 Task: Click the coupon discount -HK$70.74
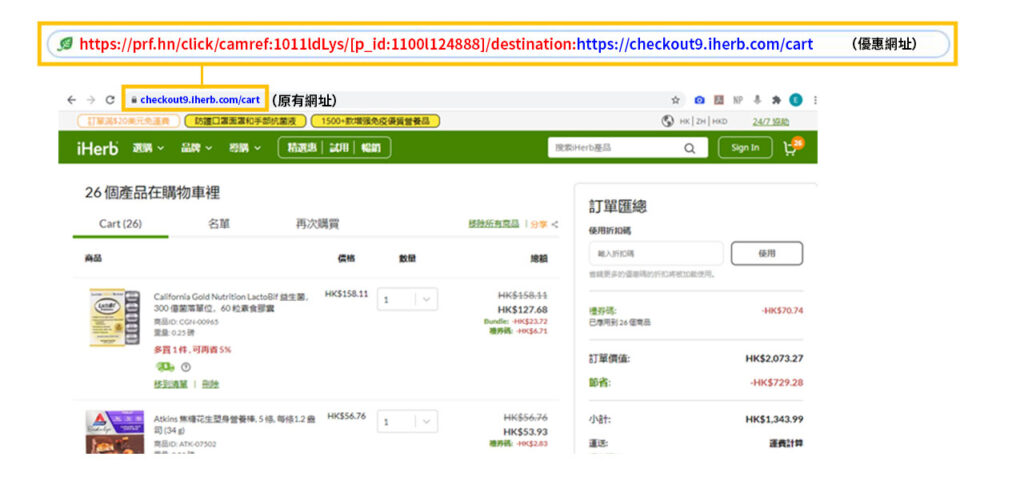tap(782, 311)
